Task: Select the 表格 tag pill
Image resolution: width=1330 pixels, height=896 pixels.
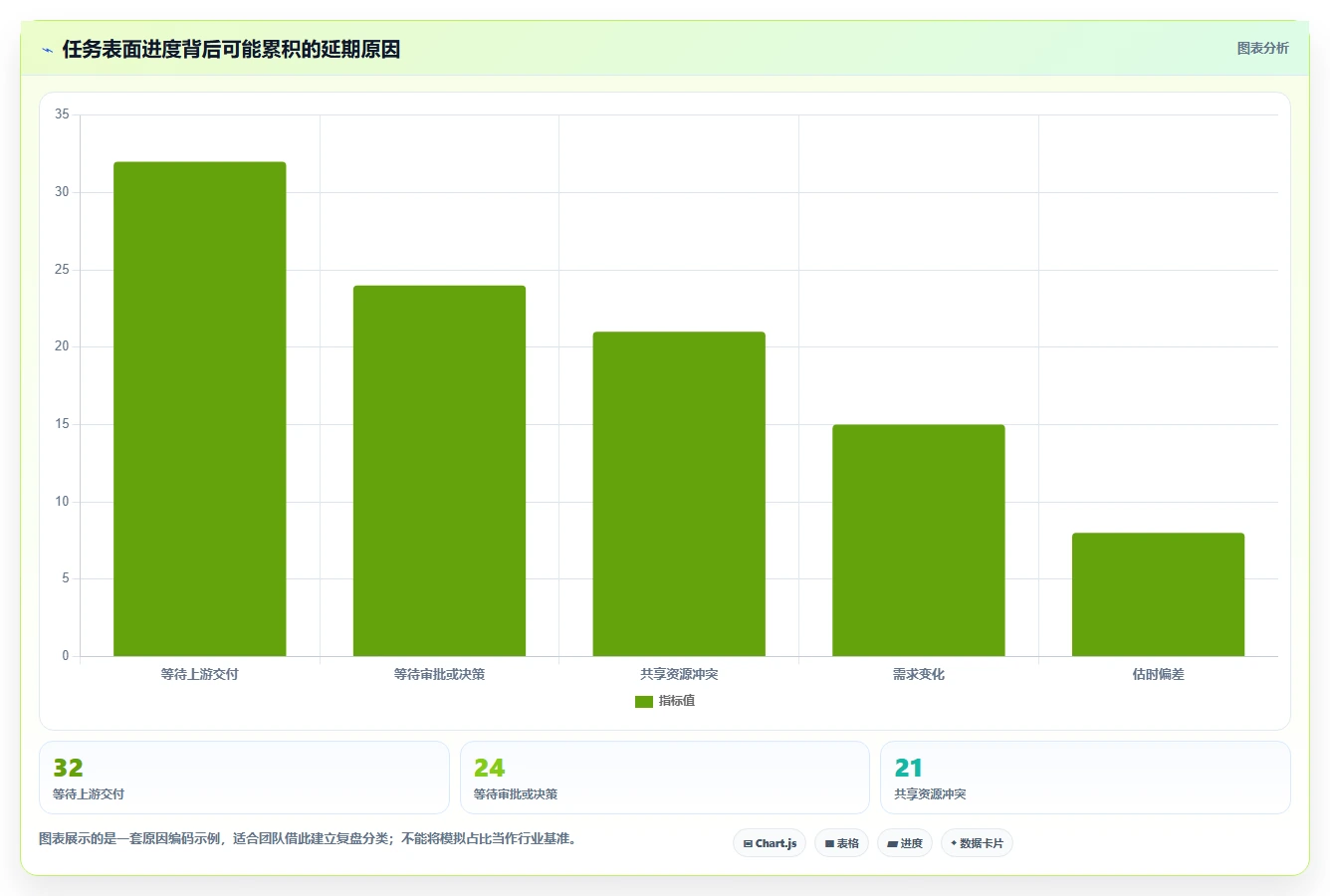Action: pyautogui.click(x=841, y=843)
